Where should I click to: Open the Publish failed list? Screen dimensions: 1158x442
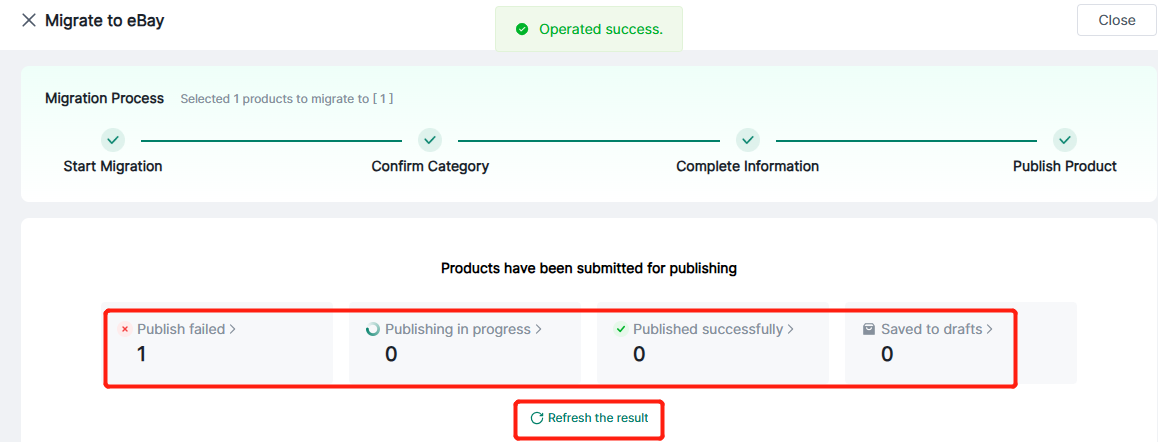coord(181,329)
